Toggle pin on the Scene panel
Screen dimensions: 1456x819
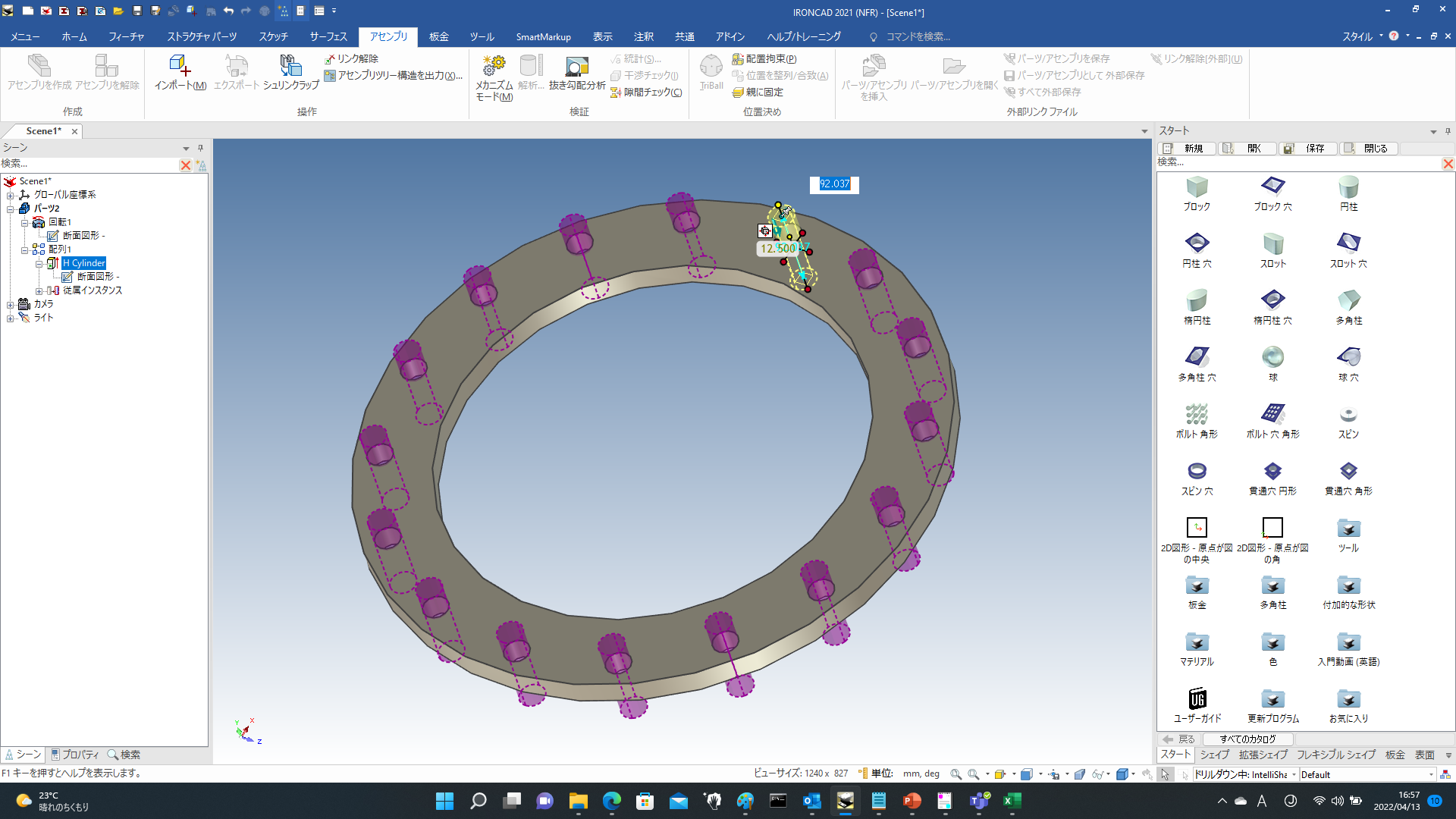(x=200, y=148)
